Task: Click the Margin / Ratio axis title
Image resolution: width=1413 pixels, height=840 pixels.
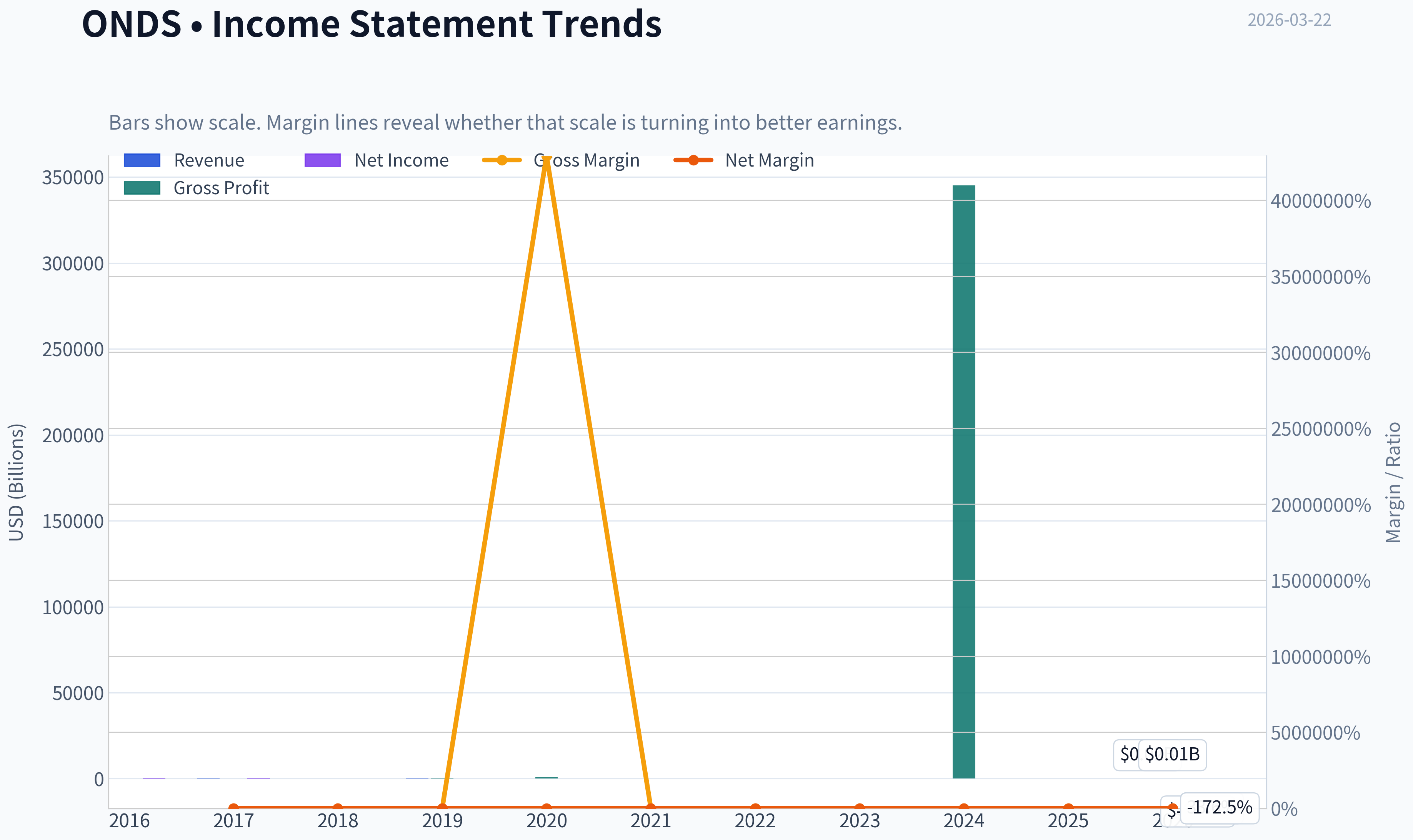Action: click(x=1393, y=482)
